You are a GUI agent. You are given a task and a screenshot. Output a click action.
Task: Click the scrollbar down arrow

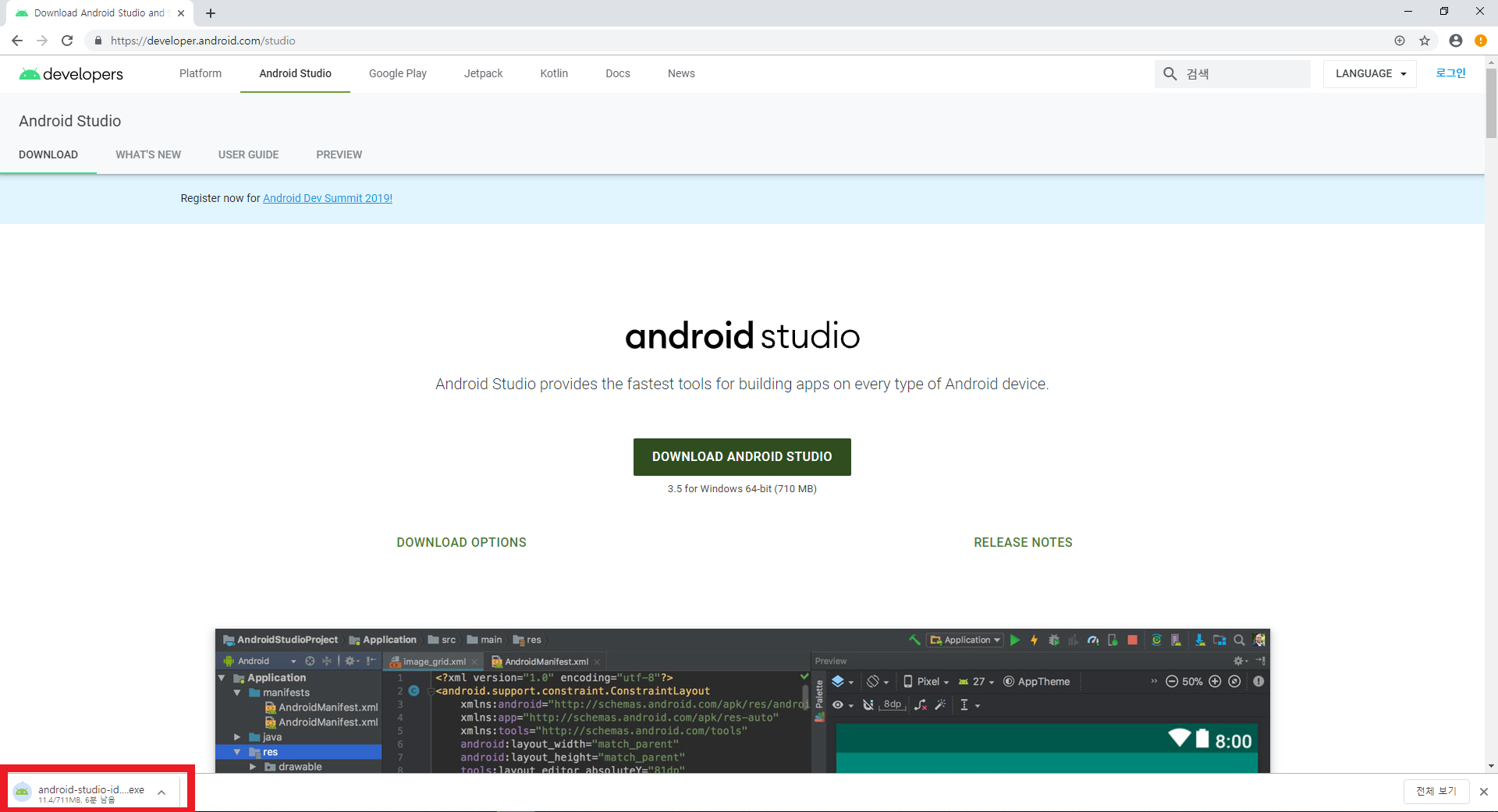[1491, 766]
